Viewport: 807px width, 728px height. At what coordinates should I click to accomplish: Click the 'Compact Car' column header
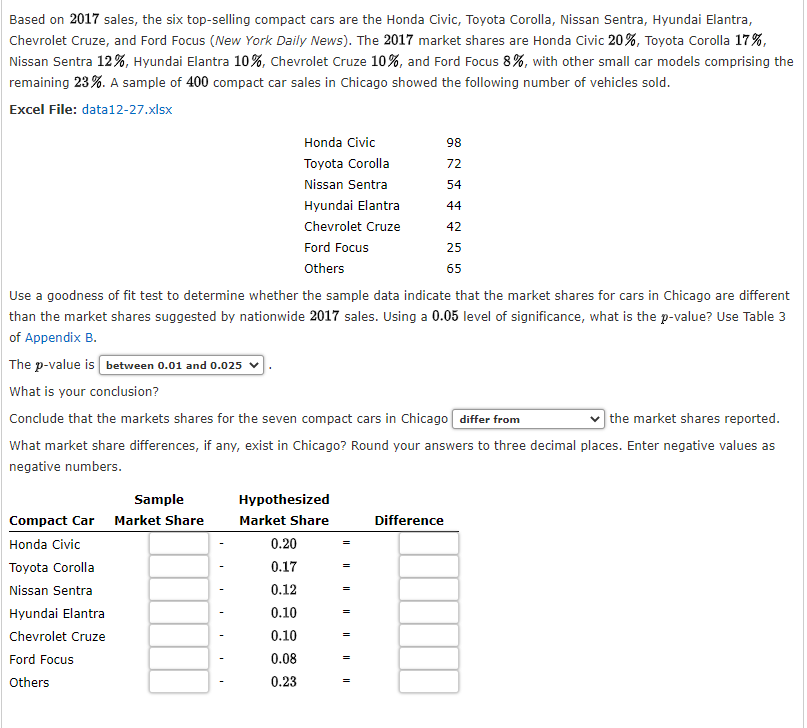[51, 521]
